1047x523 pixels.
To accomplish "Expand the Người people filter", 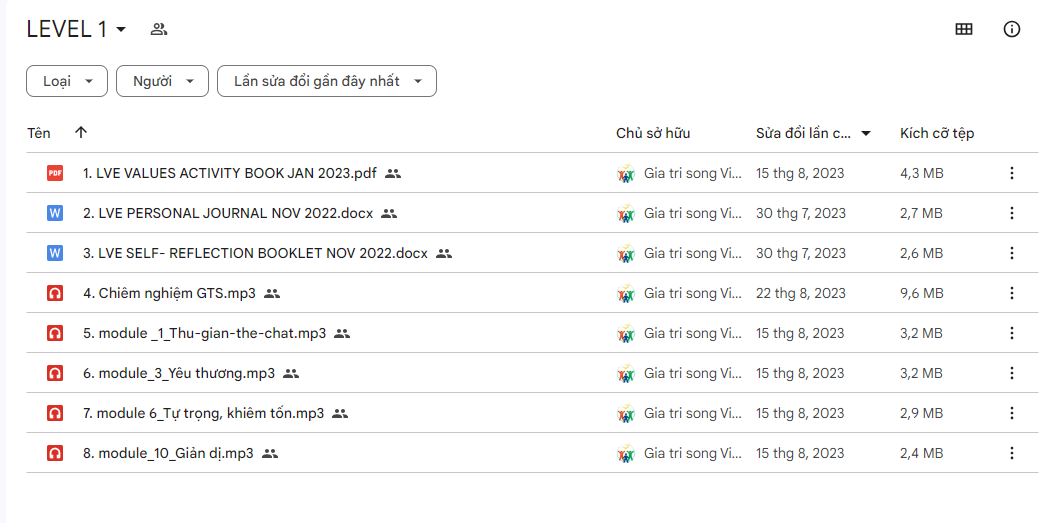I will pos(162,81).
